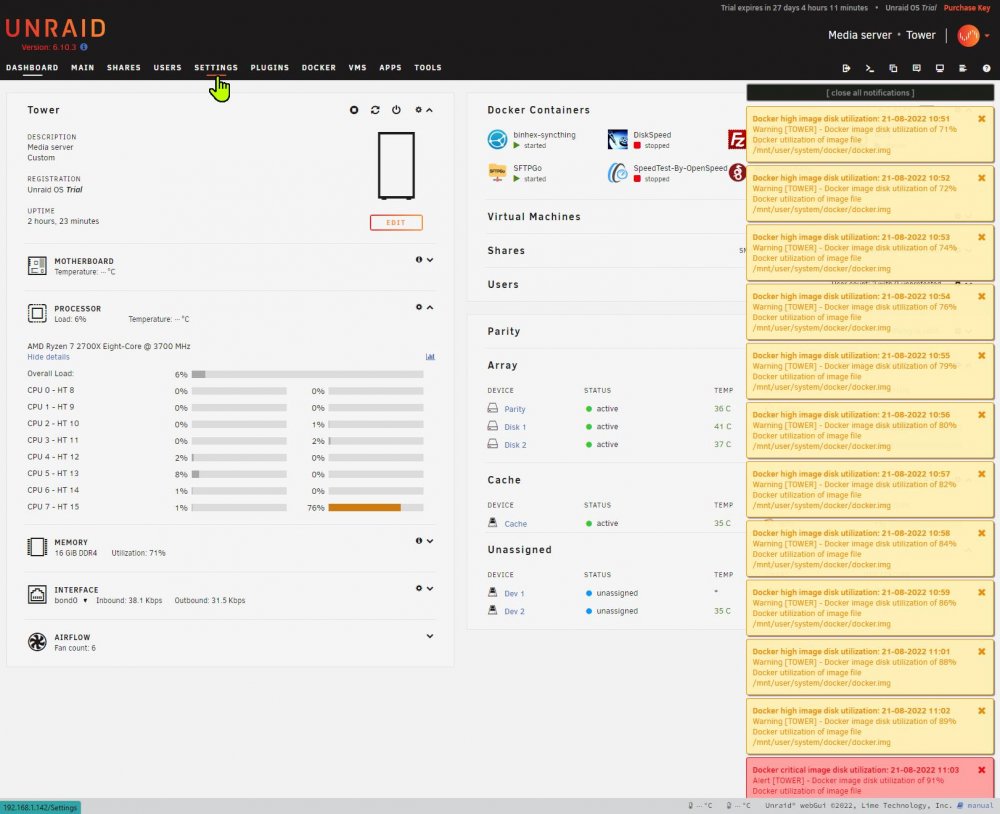Open the Dev 1 unassigned device link
This screenshot has width=1000, height=814.
point(514,593)
